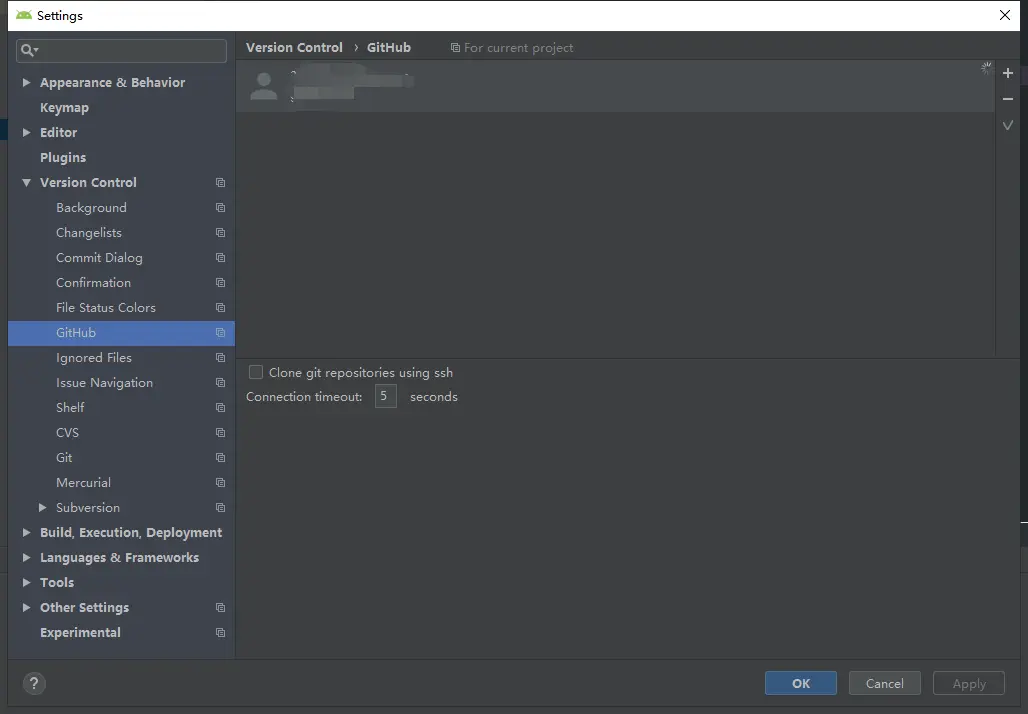Image resolution: width=1028 pixels, height=714 pixels.
Task: Click project icon beside Subversion item
Action: [220, 508]
